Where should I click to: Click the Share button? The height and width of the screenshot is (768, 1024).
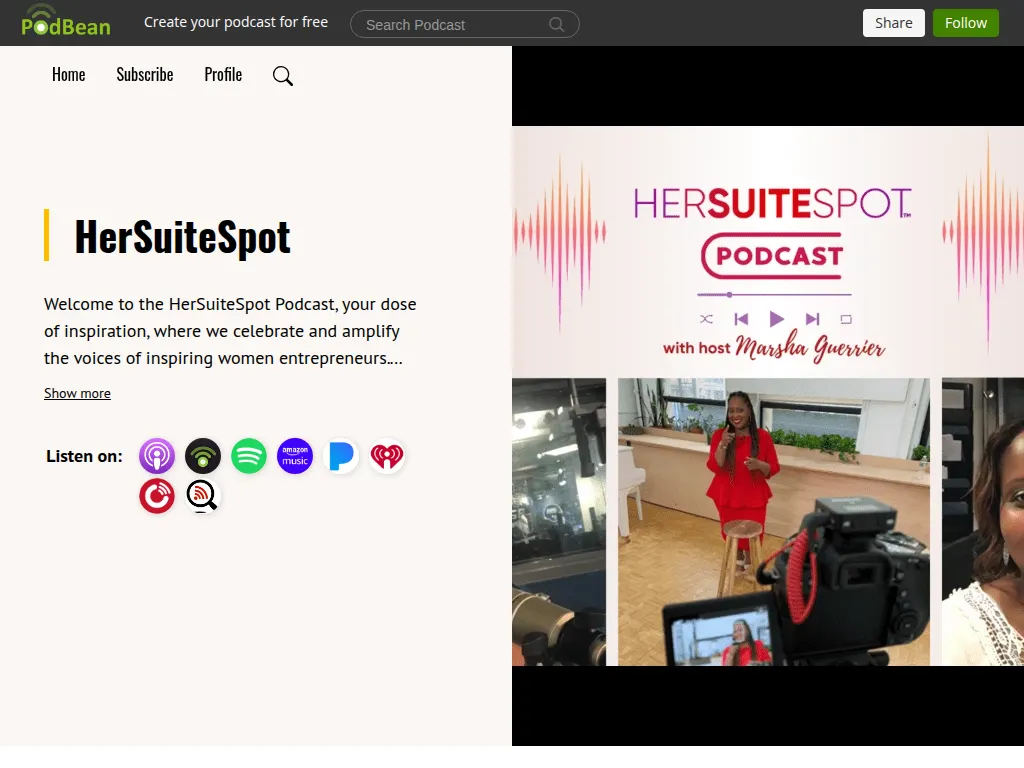pos(893,23)
